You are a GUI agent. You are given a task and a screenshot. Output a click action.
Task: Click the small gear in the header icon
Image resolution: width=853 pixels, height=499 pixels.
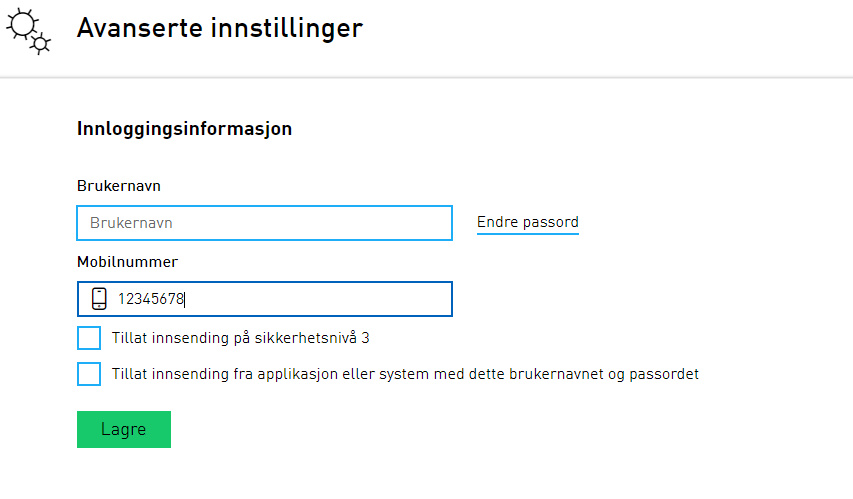41,43
